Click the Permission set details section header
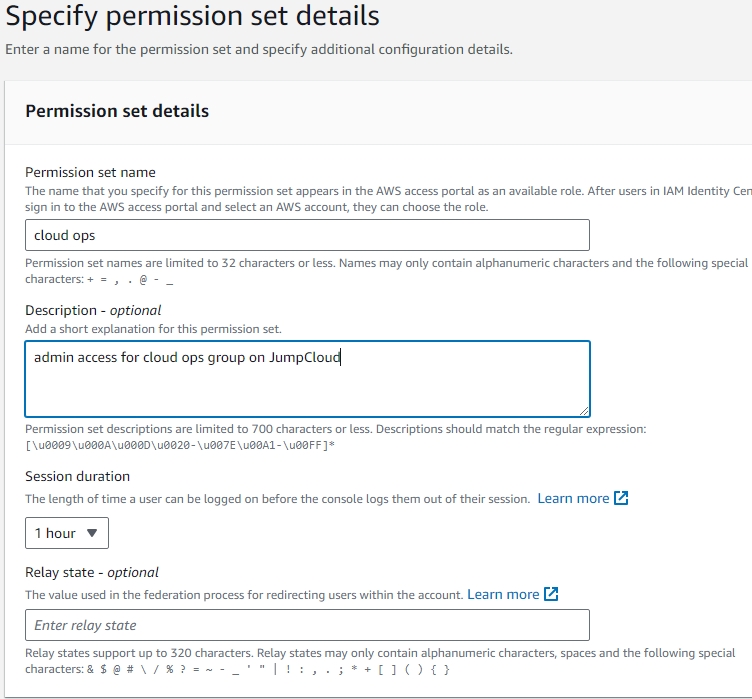 (x=117, y=111)
